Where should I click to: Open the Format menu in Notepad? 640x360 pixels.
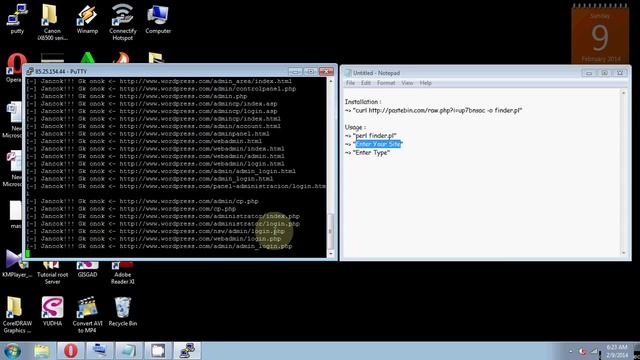tap(386, 83)
